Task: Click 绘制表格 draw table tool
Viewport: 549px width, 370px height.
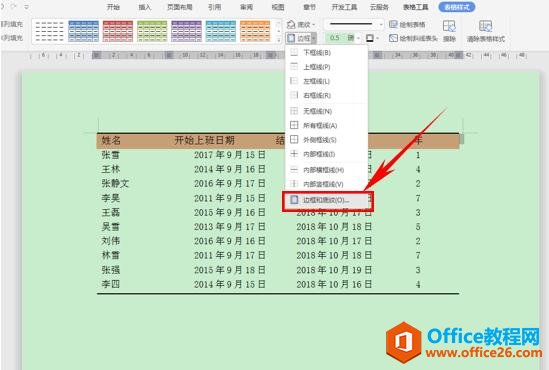Action: tap(407, 24)
